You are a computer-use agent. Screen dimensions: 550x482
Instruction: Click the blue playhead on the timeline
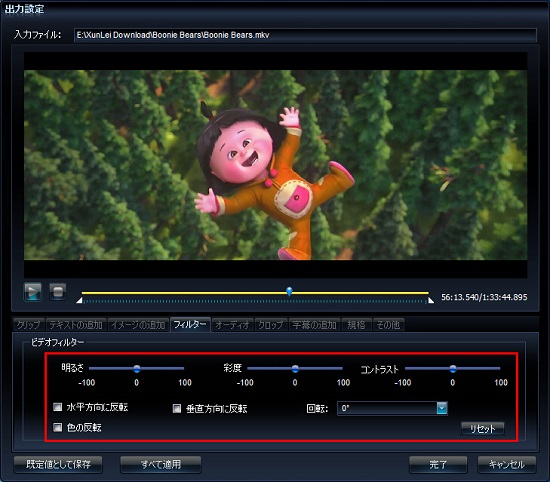[x=289, y=291]
